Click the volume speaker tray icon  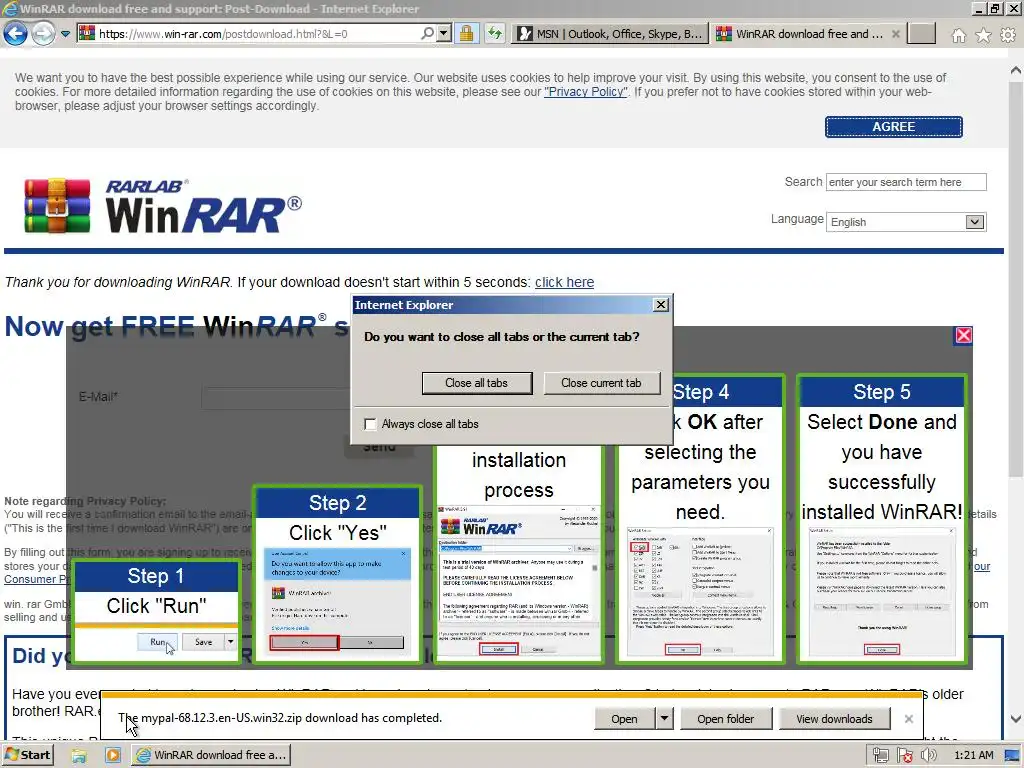point(928,756)
